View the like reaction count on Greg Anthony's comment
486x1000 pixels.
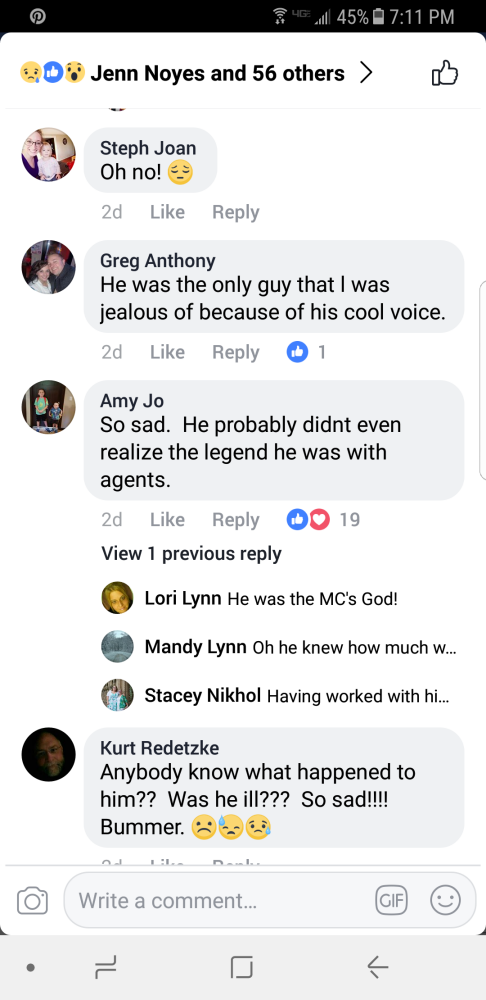(307, 352)
